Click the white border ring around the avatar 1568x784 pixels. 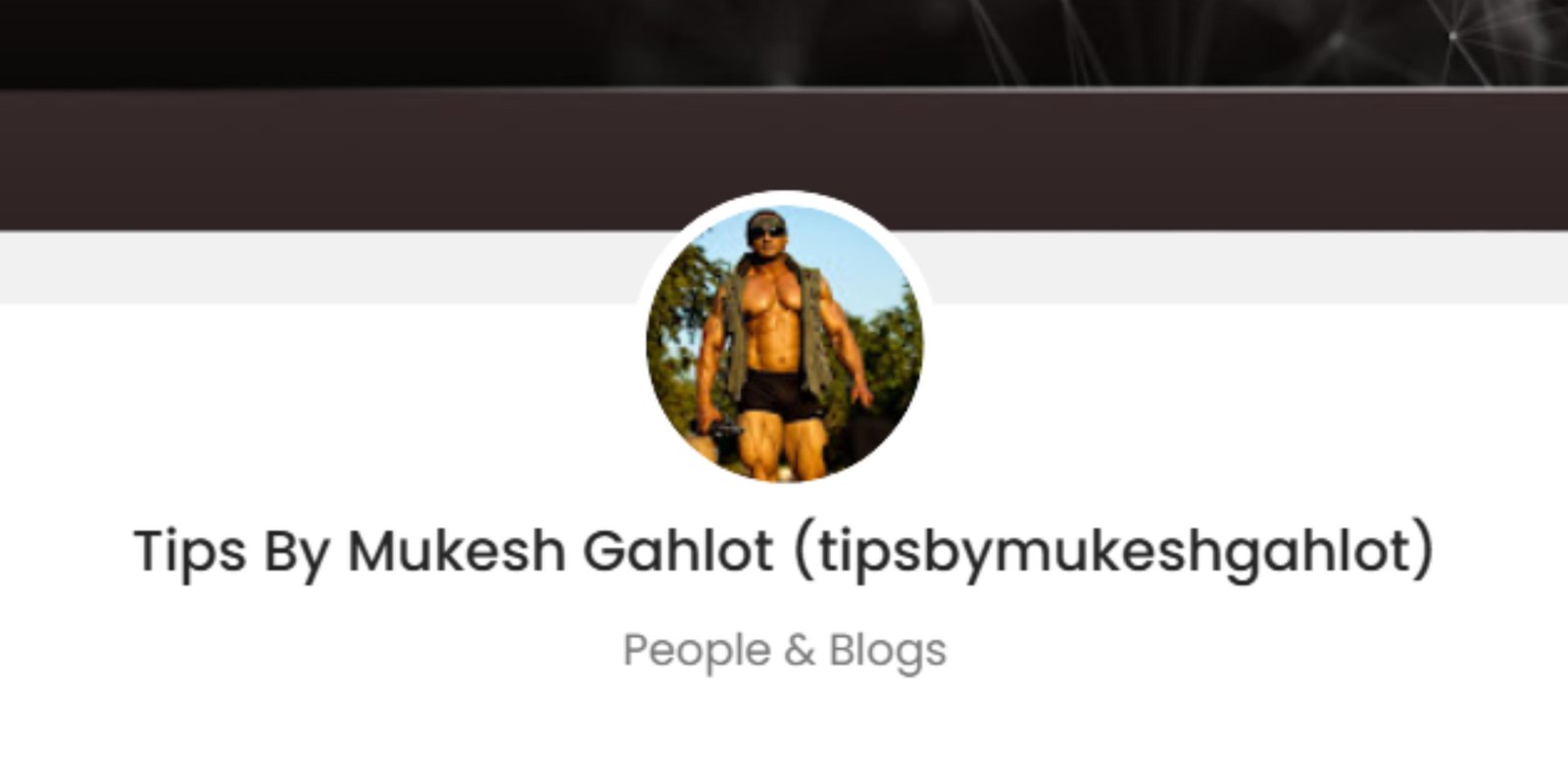tap(784, 196)
